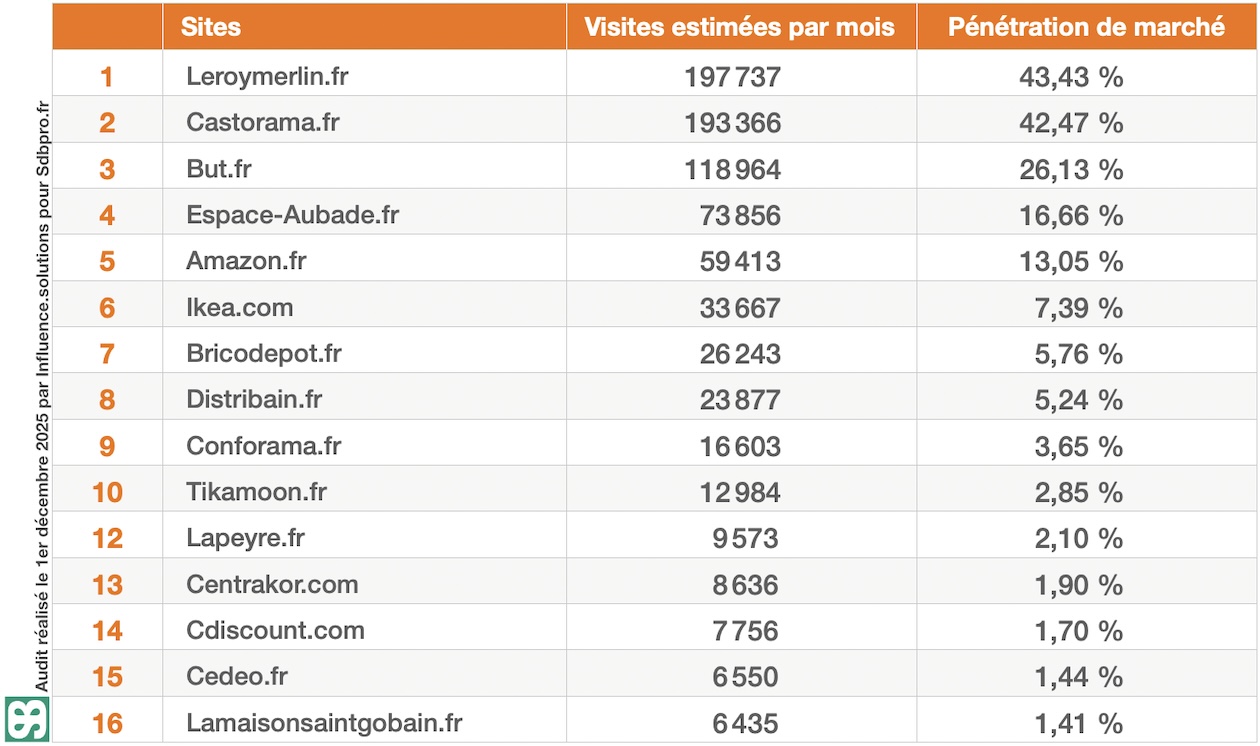This screenshot has width=1260, height=746.
Task: Select the Cdiscount.com site name
Action: click(x=275, y=630)
